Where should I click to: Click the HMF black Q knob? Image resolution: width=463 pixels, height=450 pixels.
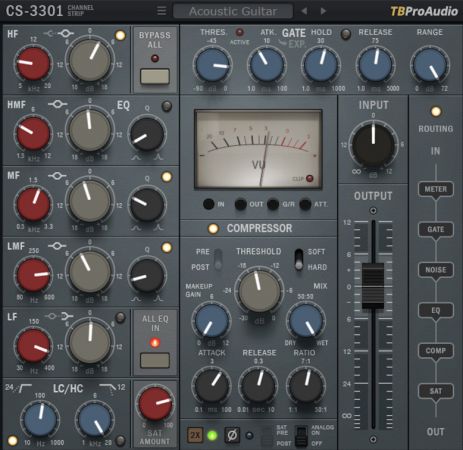coord(147,134)
